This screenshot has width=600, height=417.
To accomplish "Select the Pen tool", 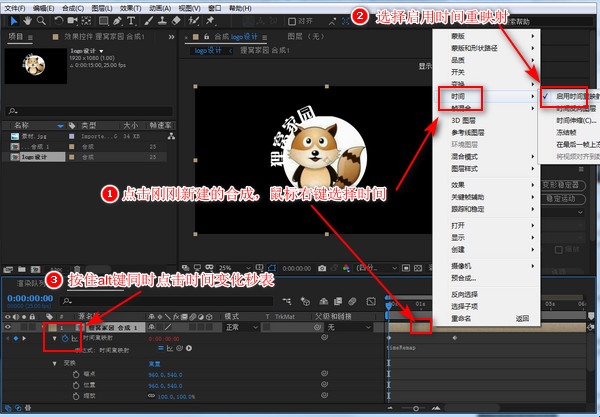I will pos(117,21).
